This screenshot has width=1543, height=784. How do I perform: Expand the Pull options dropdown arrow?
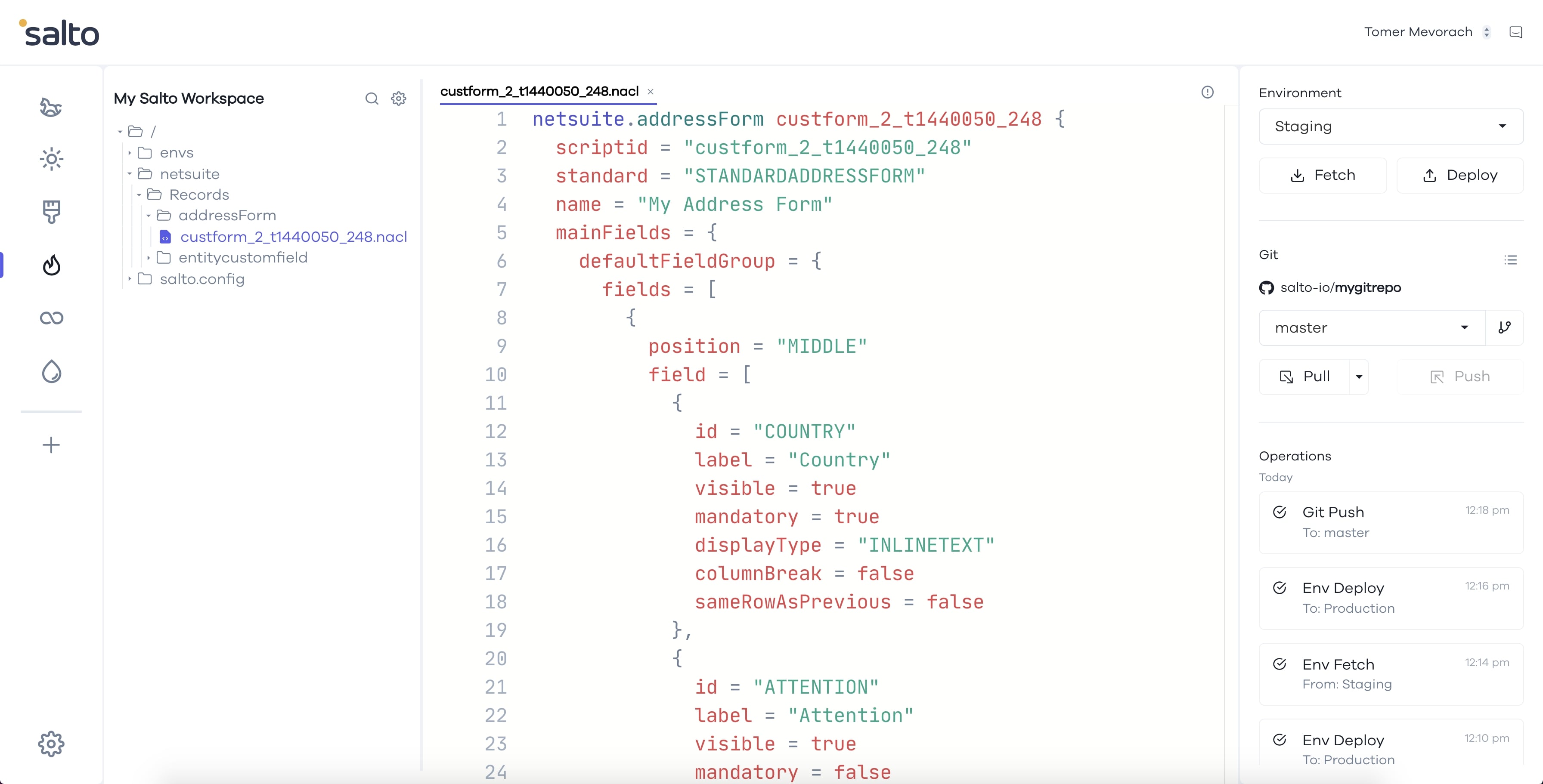1359,377
